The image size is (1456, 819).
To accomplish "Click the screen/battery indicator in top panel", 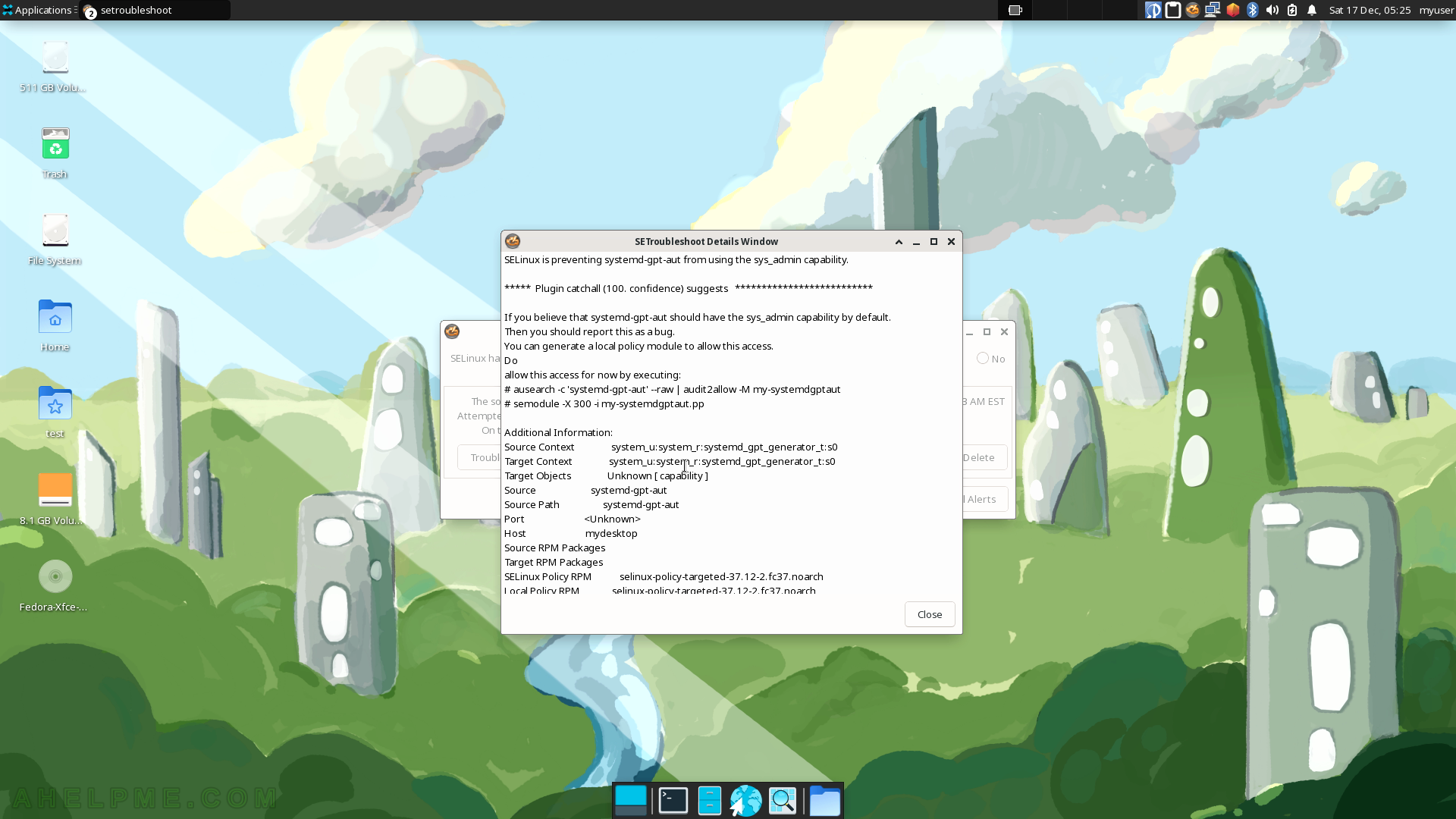I will 1015,10.
